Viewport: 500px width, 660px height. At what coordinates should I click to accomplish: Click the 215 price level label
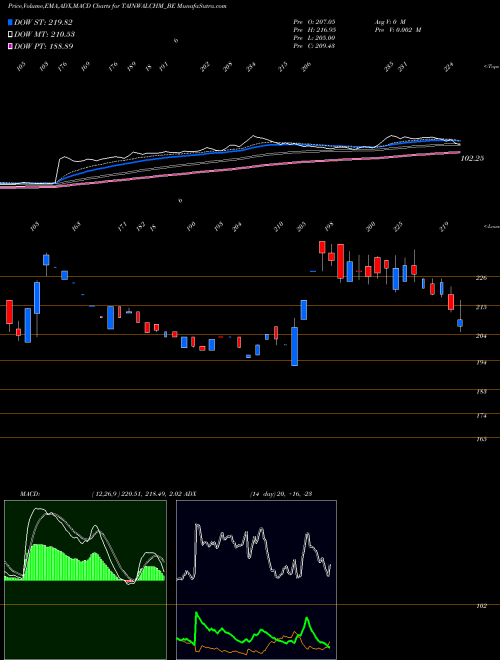point(482,307)
